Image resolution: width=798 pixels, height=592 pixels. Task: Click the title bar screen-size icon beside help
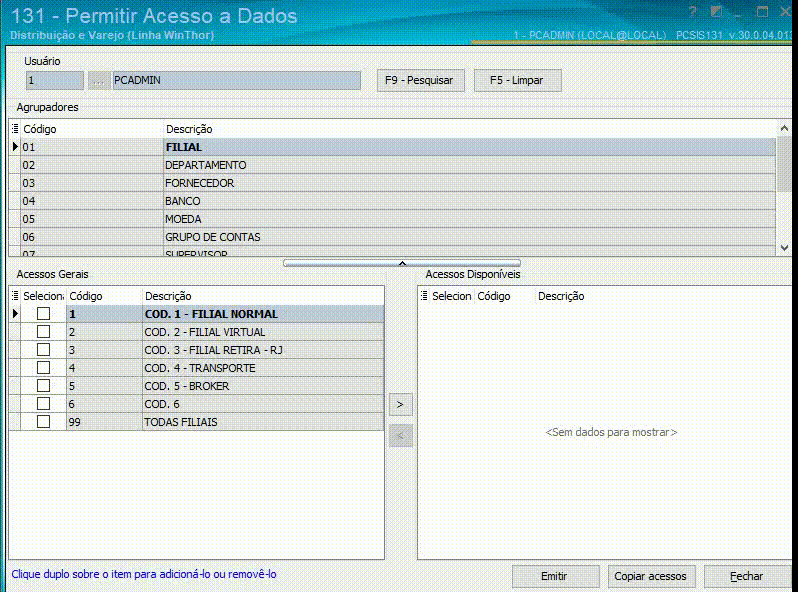pos(717,12)
